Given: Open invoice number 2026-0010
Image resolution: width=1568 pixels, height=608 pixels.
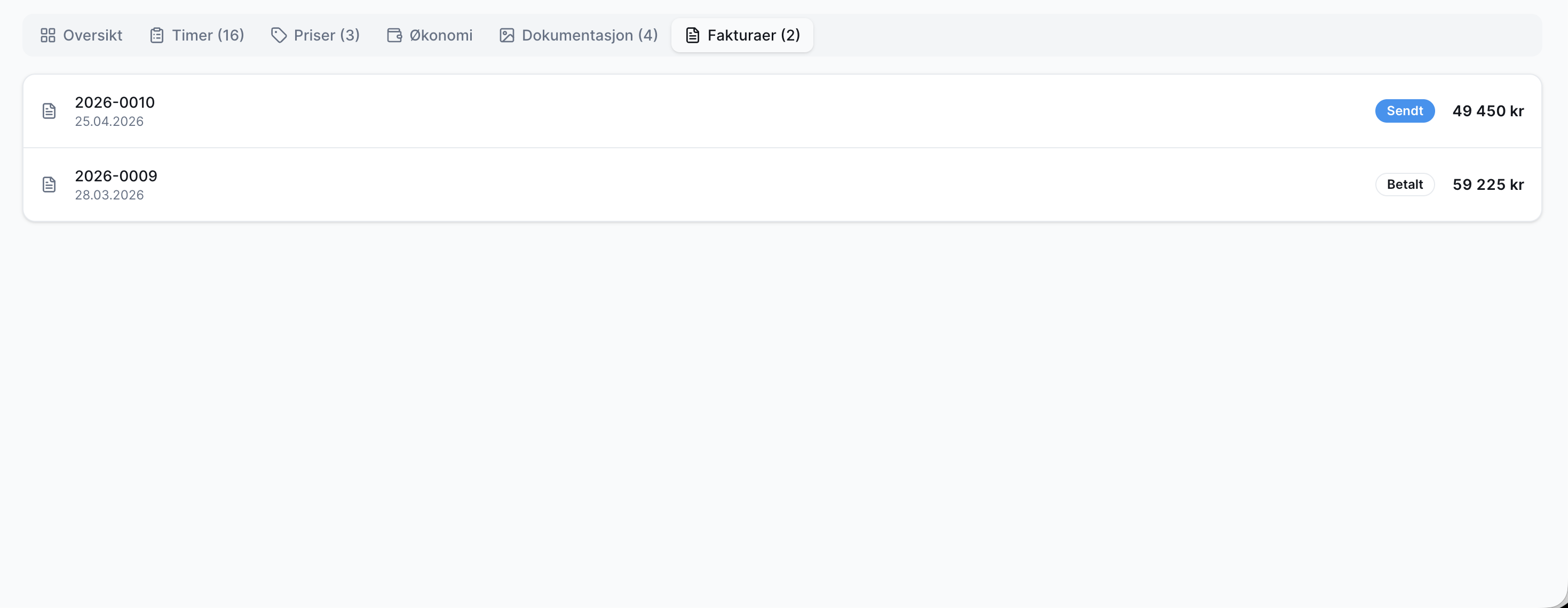Looking at the screenshot, I should click(x=782, y=111).
